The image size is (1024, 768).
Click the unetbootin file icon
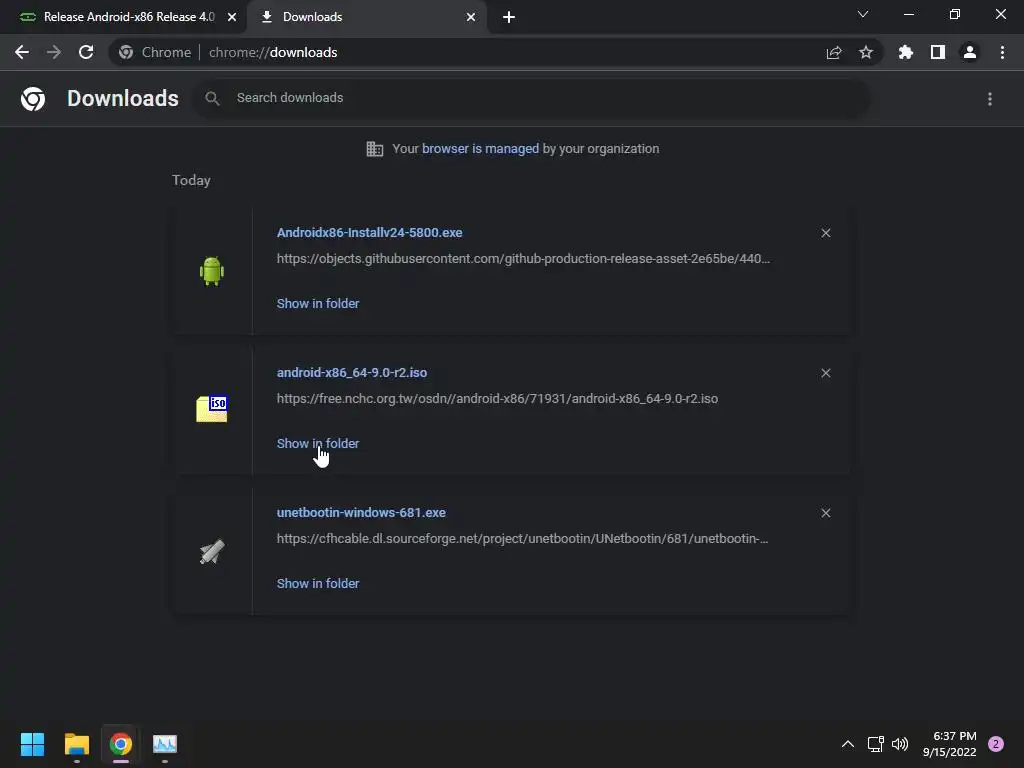[212, 552]
